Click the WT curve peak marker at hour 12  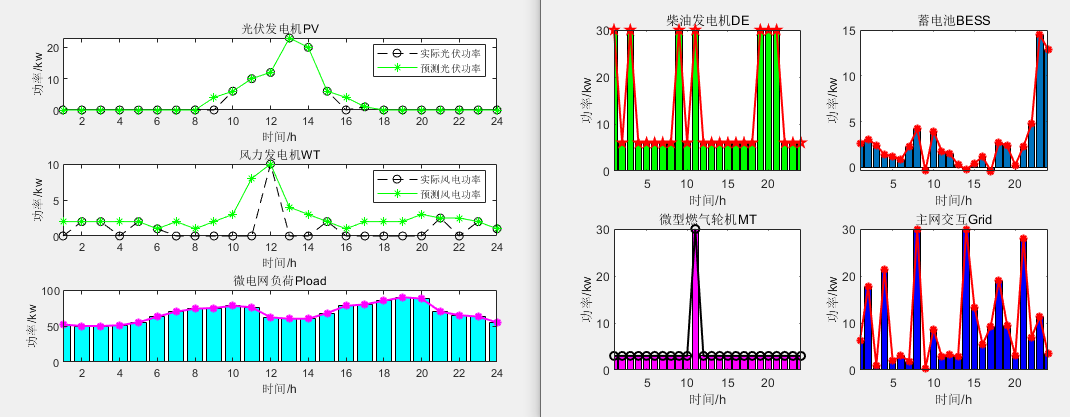pos(270,164)
